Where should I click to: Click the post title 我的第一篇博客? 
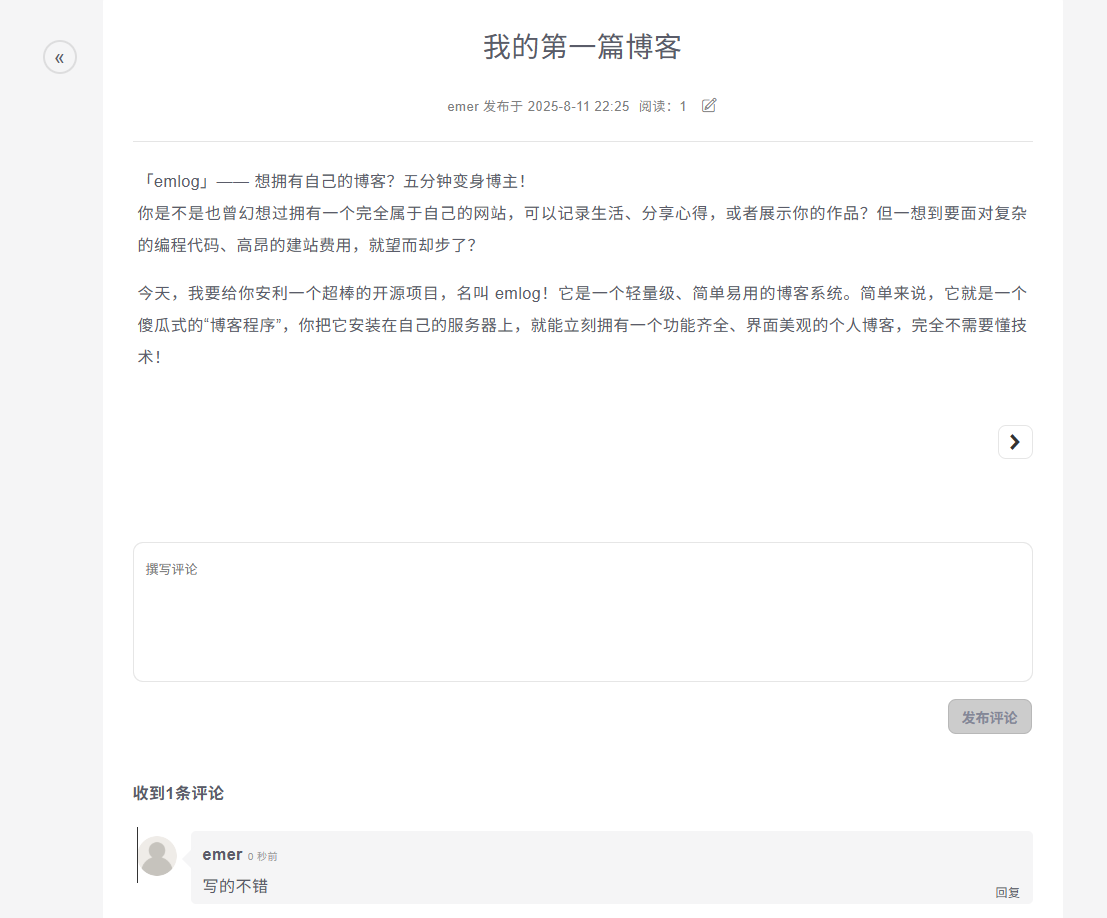582,47
